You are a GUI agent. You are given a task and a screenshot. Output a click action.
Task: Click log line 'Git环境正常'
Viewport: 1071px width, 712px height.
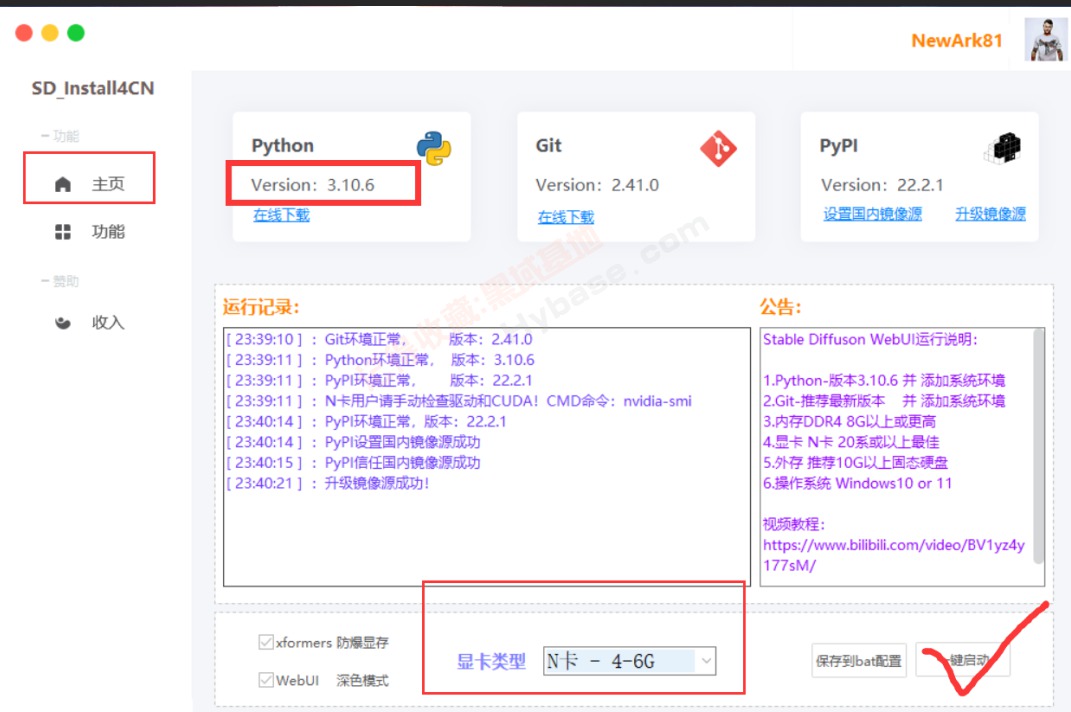pyautogui.click(x=379, y=340)
